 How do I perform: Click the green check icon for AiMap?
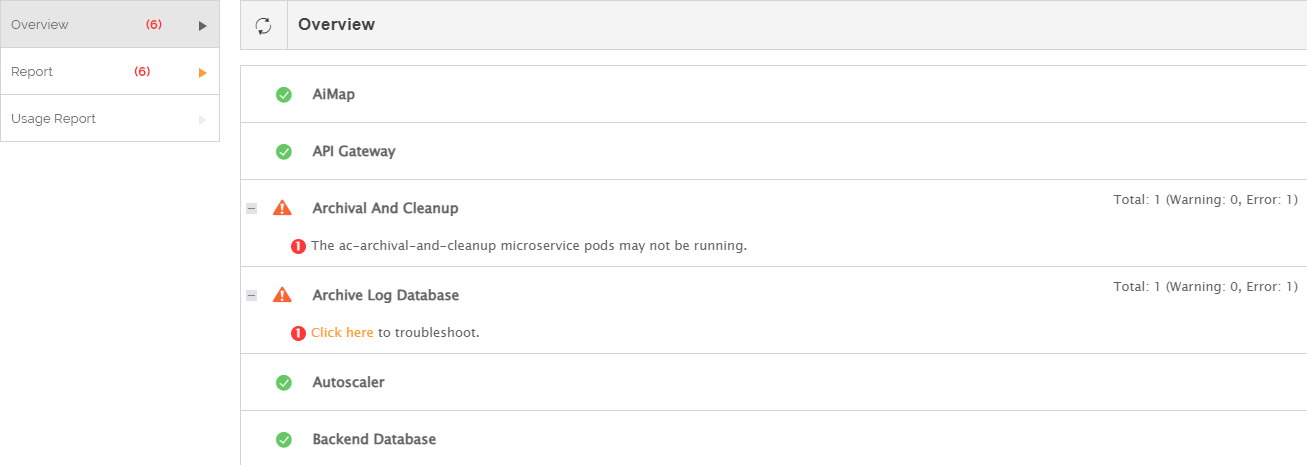click(x=284, y=95)
